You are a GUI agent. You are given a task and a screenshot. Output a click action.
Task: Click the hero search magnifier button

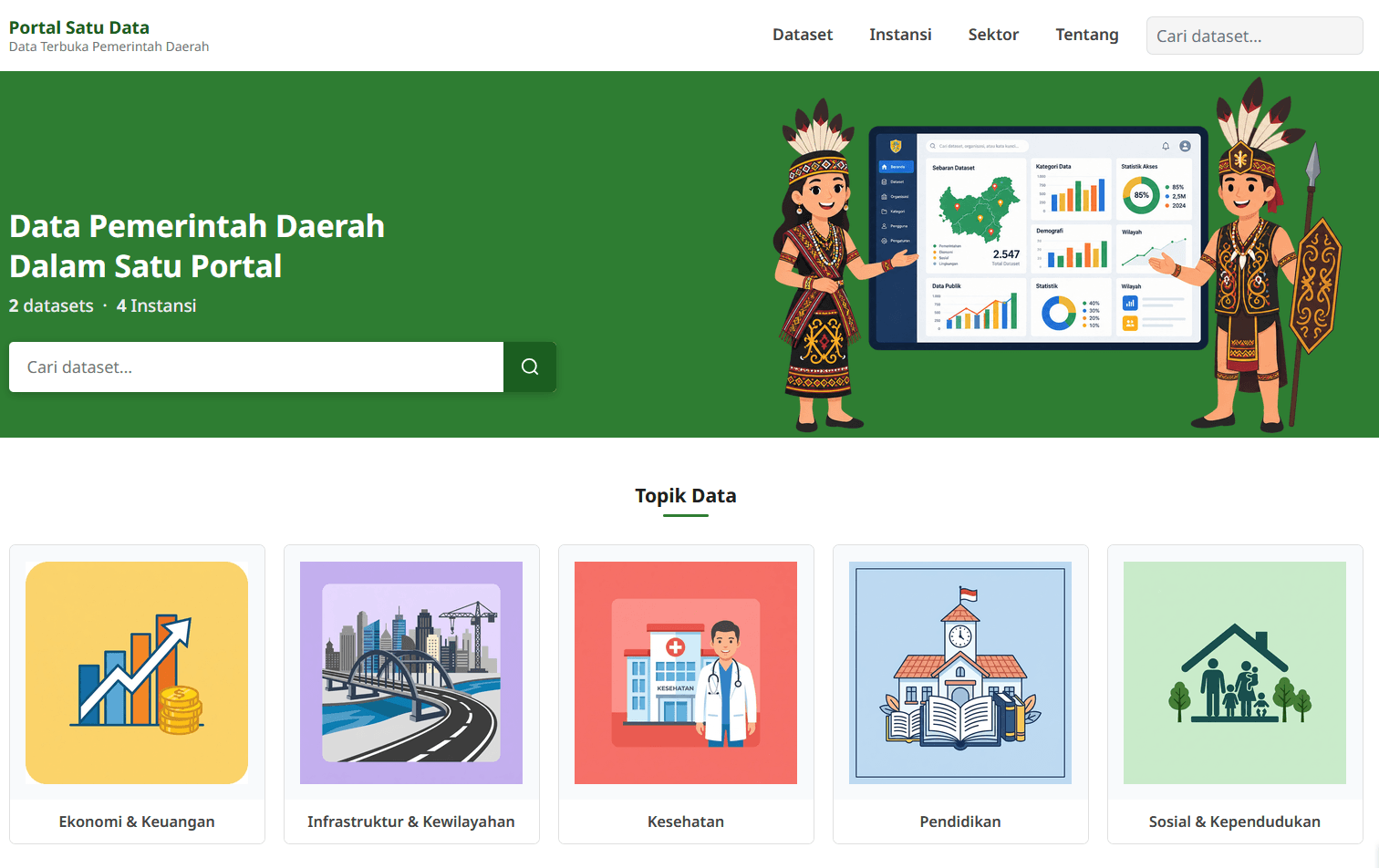tap(530, 367)
